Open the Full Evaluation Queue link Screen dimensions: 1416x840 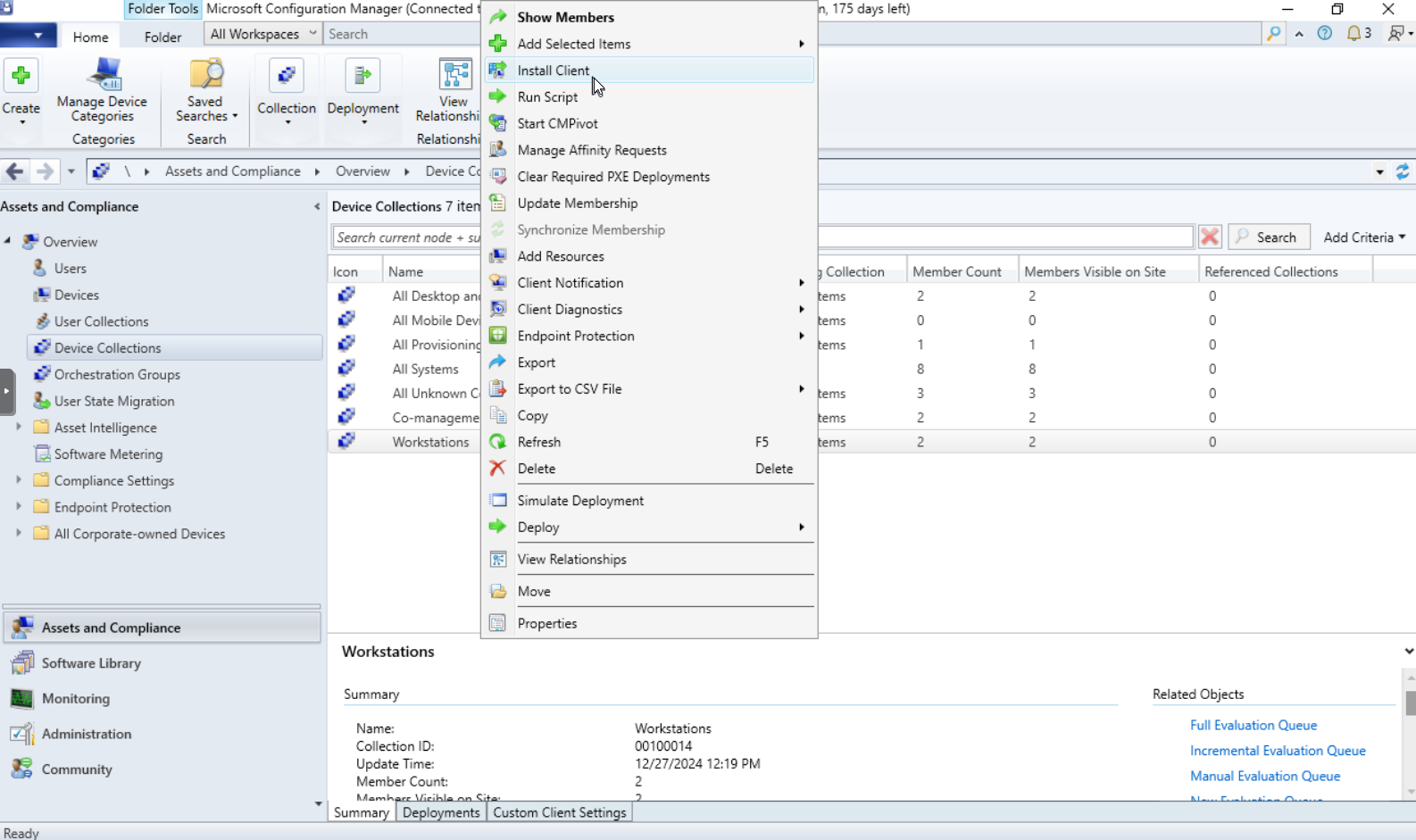1253,726
